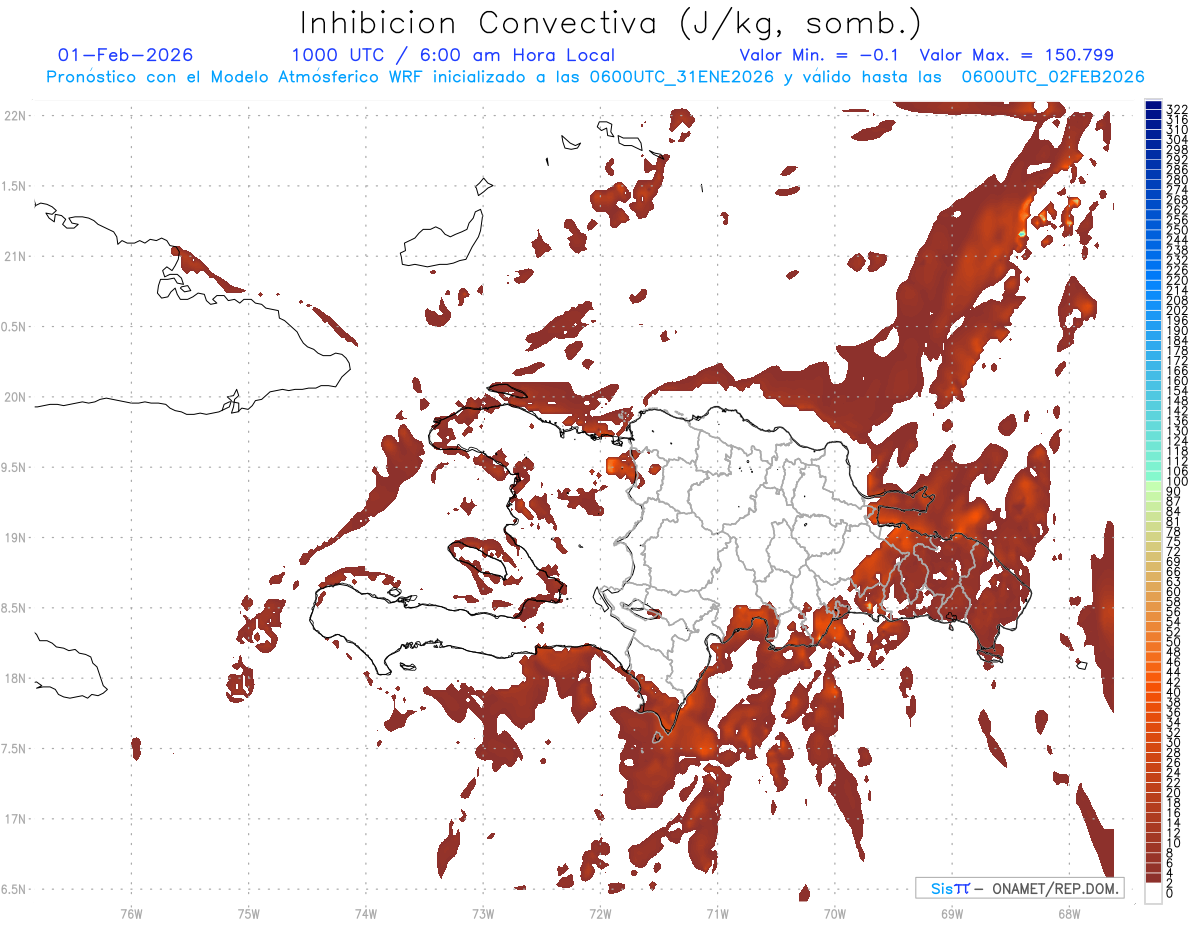Click the "75W" longitude label
This screenshot has width=1200, height=927.
(x=249, y=912)
